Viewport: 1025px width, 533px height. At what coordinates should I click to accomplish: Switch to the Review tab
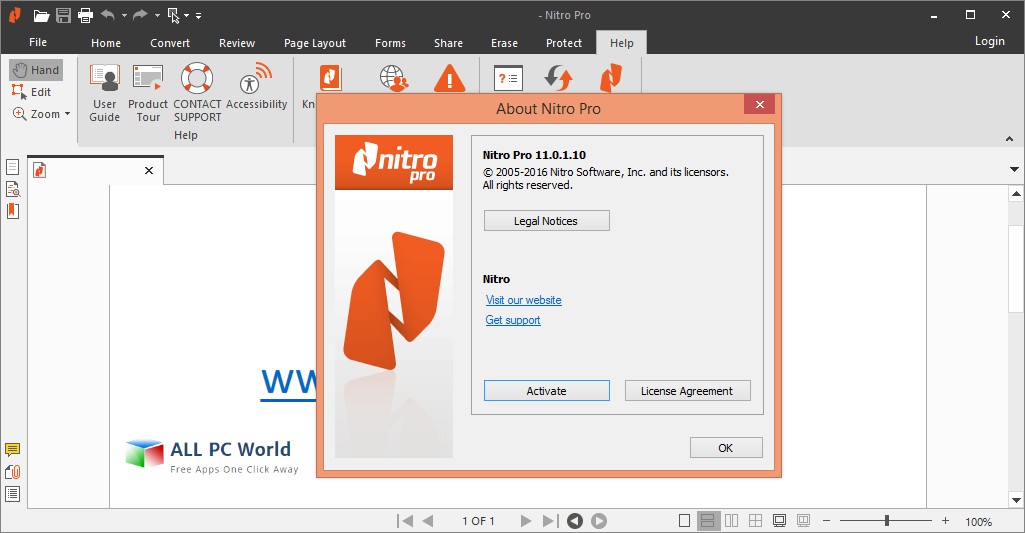(237, 43)
